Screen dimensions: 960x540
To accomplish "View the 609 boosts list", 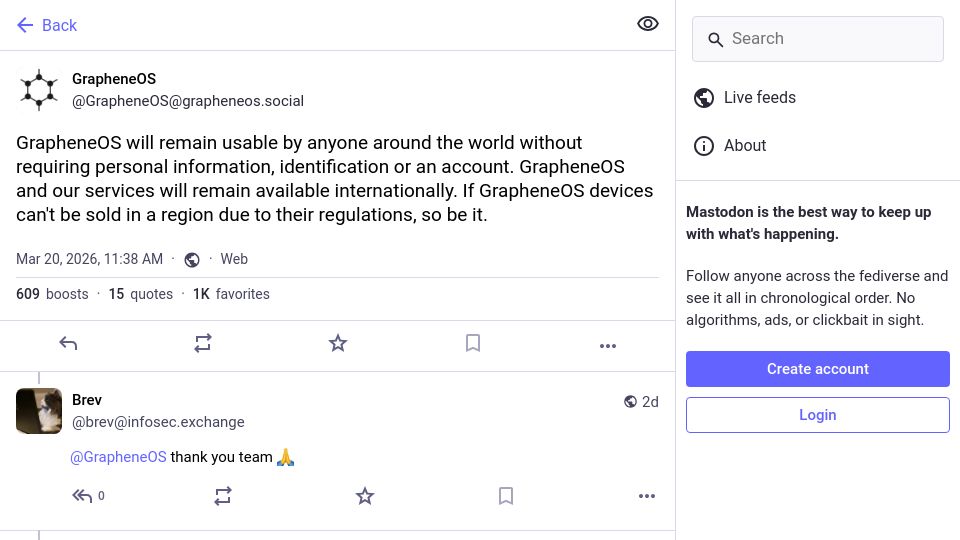I will click(52, 294).
